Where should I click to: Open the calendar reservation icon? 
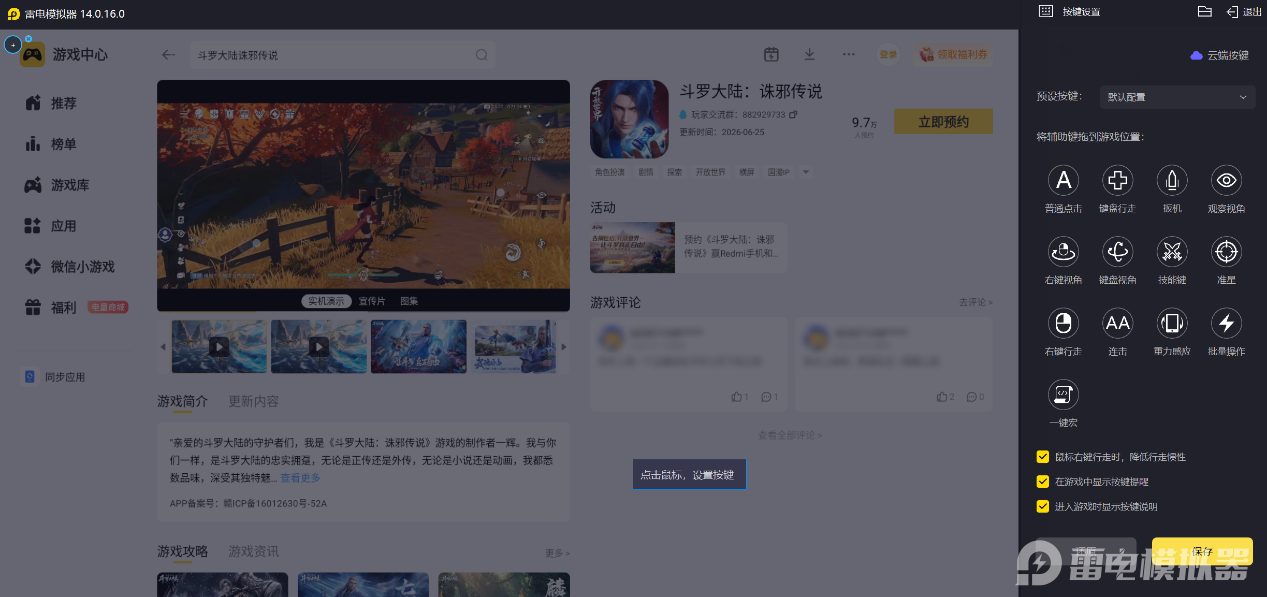coord(771,55)
